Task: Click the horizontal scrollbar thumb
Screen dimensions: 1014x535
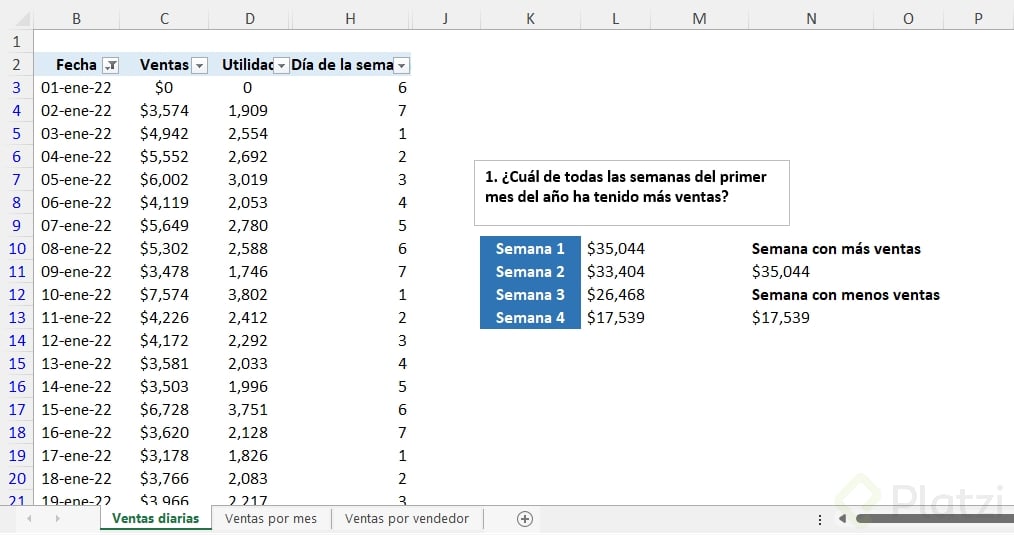Action: click(x=934, y=519)
